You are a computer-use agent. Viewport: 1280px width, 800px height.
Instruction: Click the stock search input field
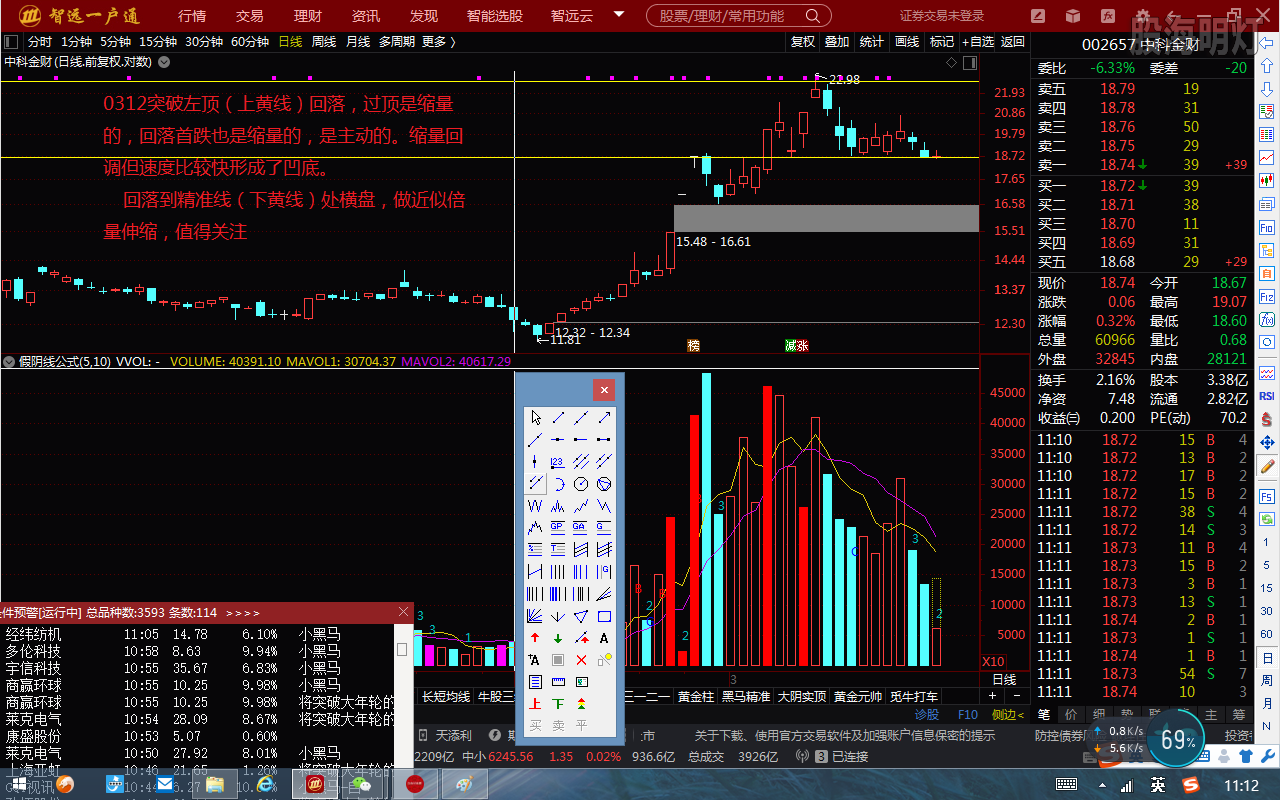pos(738,16)
